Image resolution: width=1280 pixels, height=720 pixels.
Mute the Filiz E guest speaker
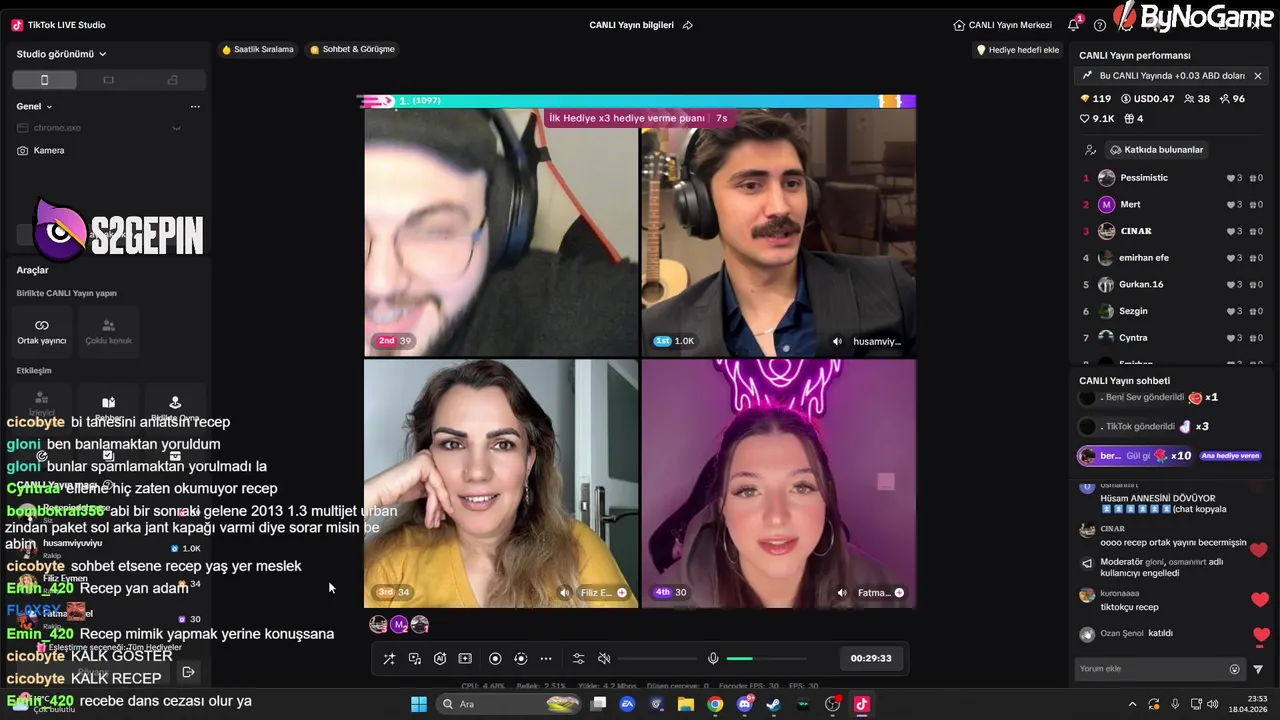[x=564, y=593]
